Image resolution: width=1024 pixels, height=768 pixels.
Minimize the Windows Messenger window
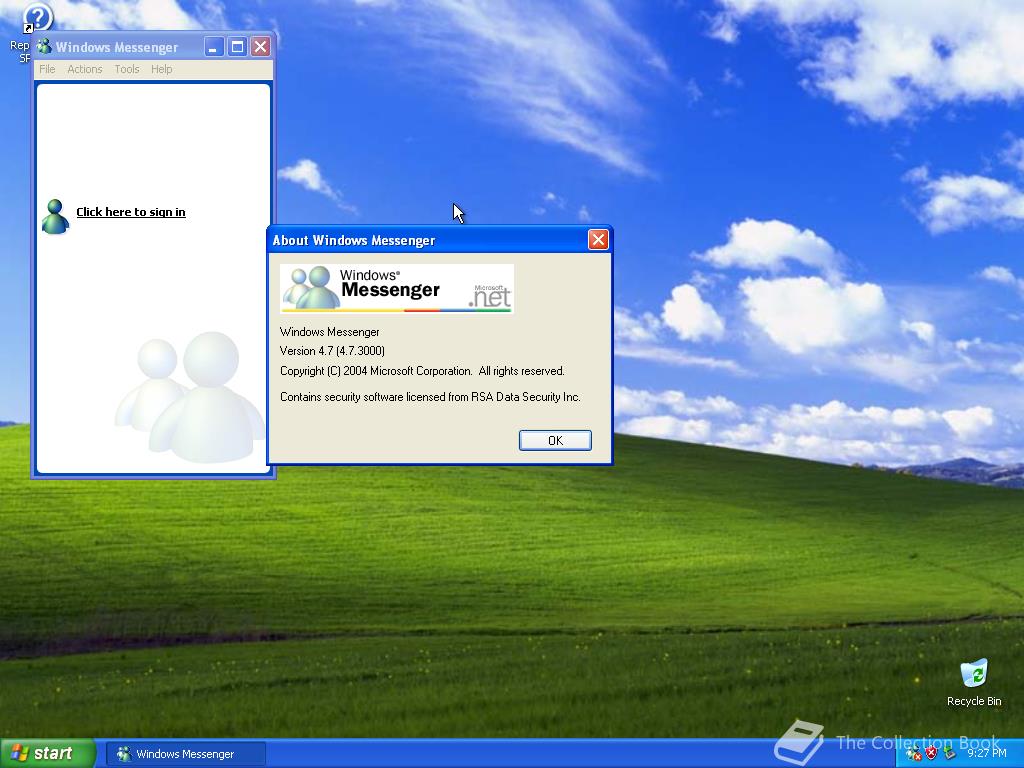point(214,46)
